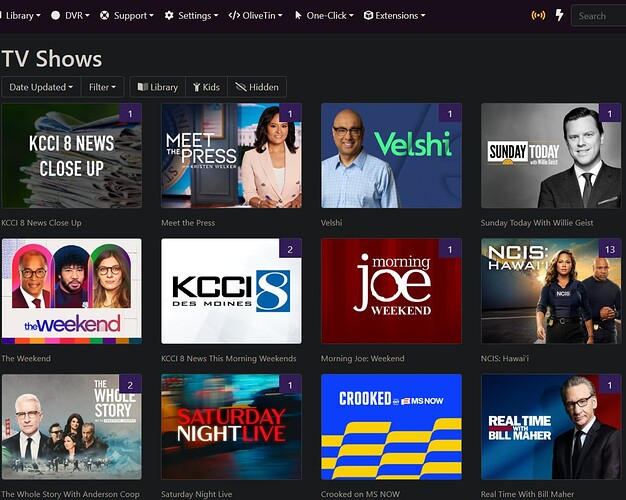Open KCCI 8 News Close Up thumbnail
The image size is (626, 500).
71,156
